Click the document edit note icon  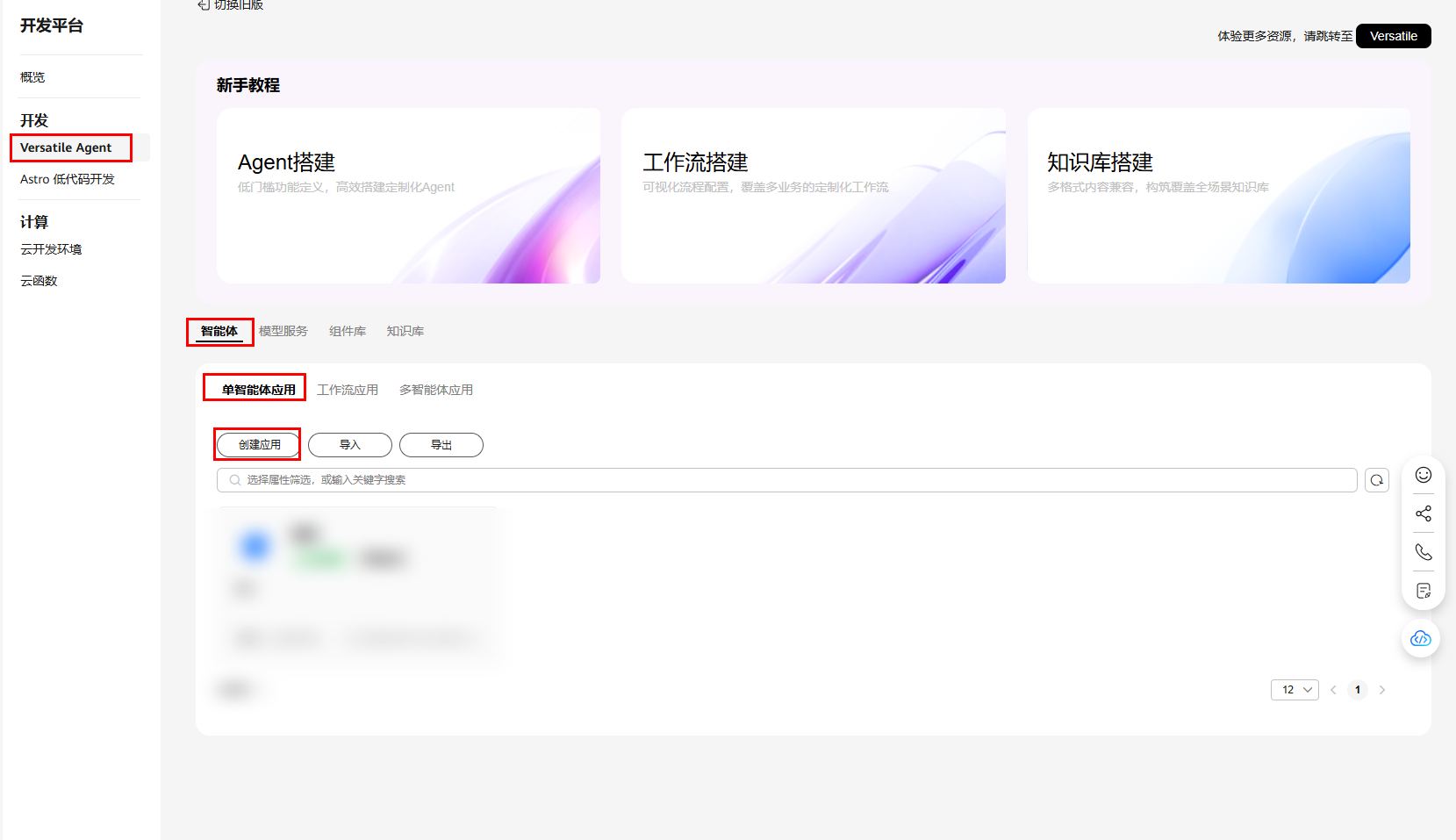click(x=1423, y=591)
